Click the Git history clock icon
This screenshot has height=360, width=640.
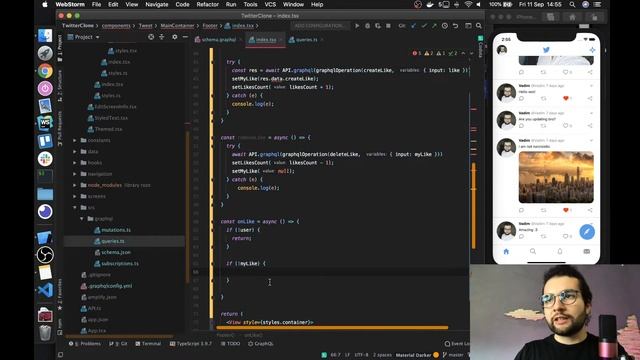[444, 26]
